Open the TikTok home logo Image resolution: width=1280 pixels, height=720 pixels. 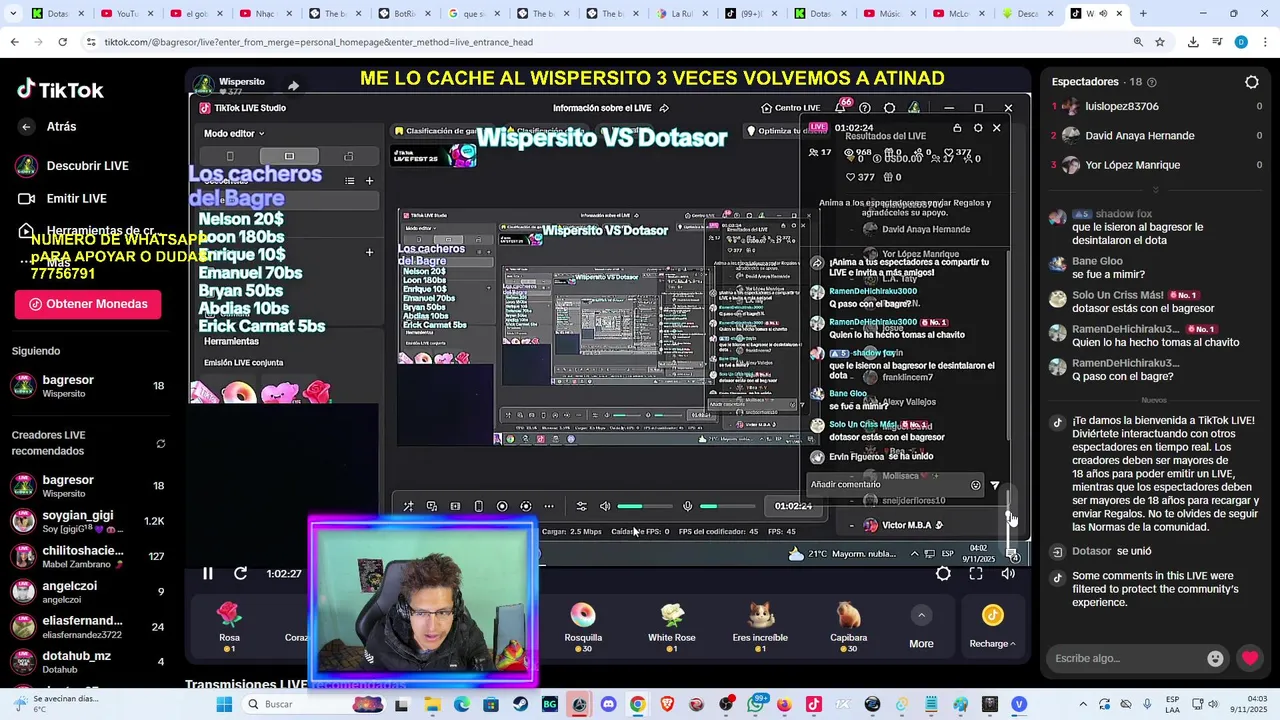pos(61,90)
